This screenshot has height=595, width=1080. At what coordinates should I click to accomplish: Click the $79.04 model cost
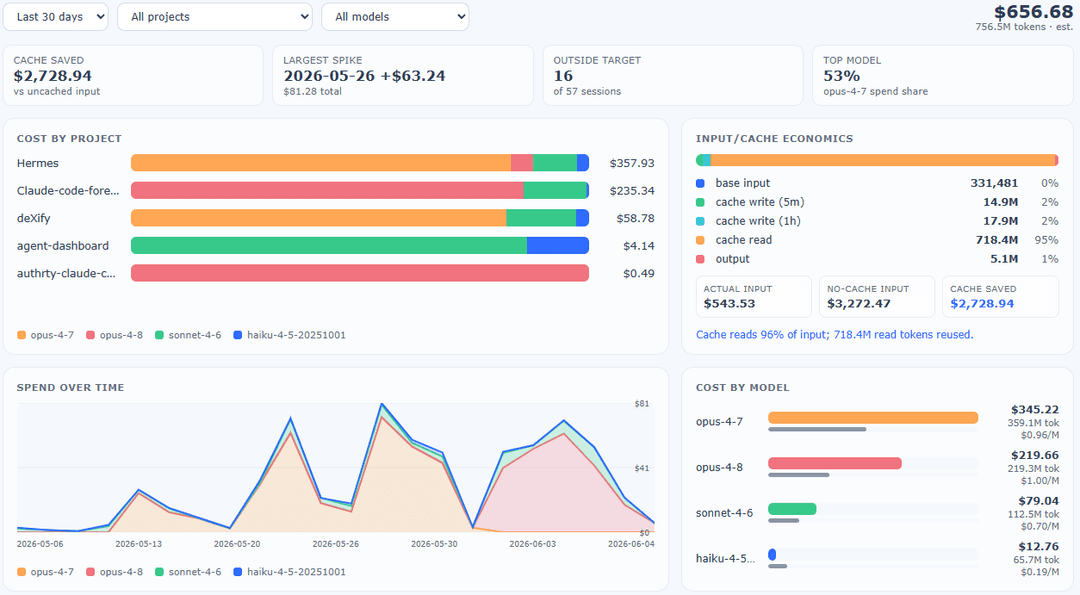click(1039, 501)
